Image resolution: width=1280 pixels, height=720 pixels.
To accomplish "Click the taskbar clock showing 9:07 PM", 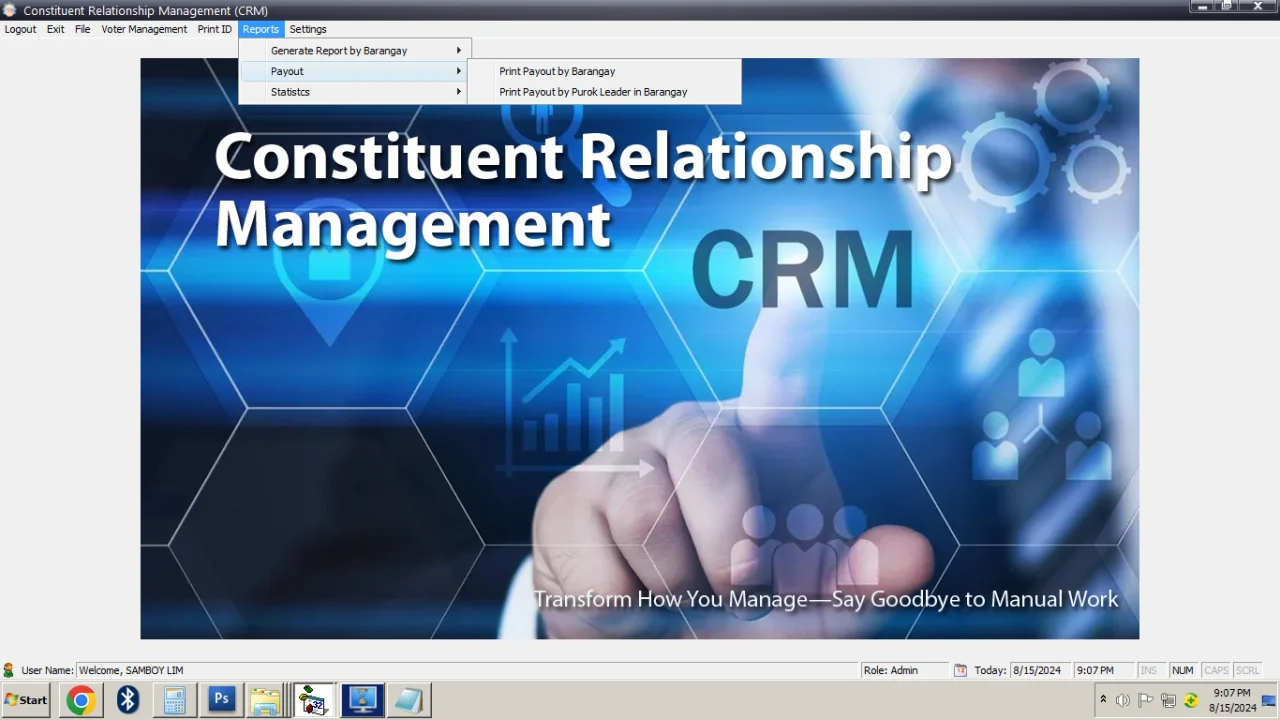I will click(1232, 700).
